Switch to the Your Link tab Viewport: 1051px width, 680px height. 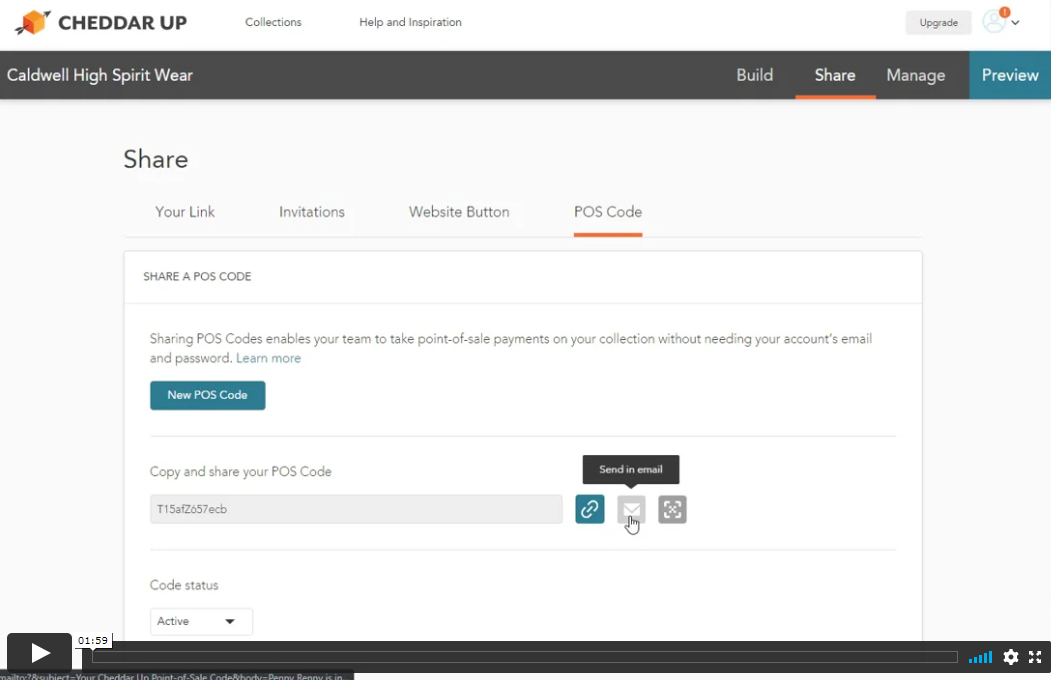pos(185,212)
